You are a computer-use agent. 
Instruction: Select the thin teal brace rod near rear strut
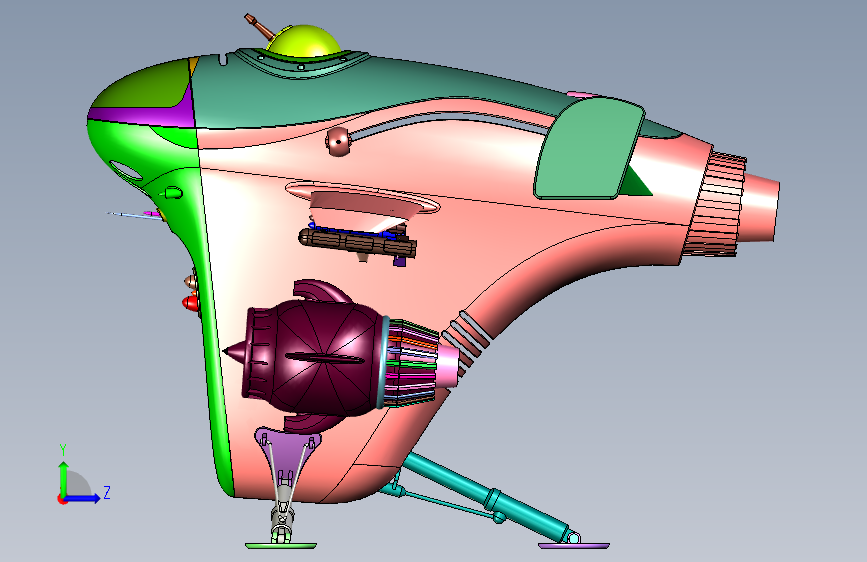449,504
